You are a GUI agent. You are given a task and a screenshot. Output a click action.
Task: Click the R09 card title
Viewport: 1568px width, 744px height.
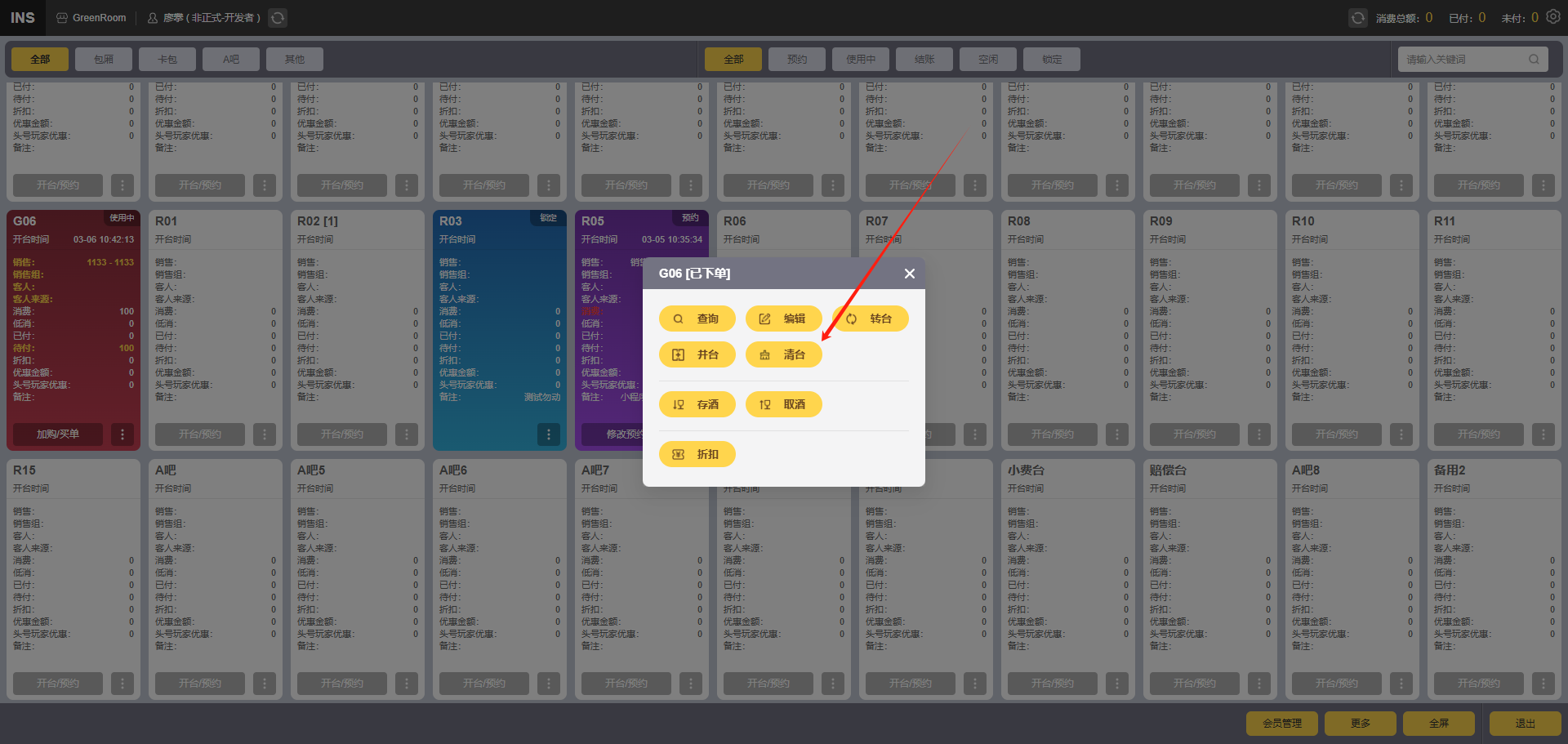(1161, 221)
